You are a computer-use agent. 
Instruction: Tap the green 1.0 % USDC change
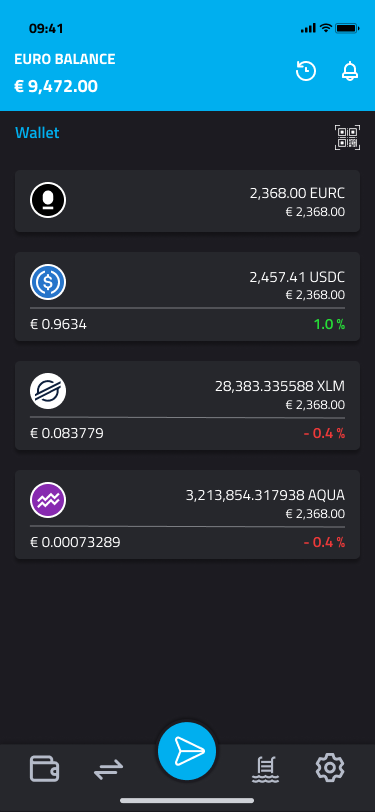click(x=329, y=325)
